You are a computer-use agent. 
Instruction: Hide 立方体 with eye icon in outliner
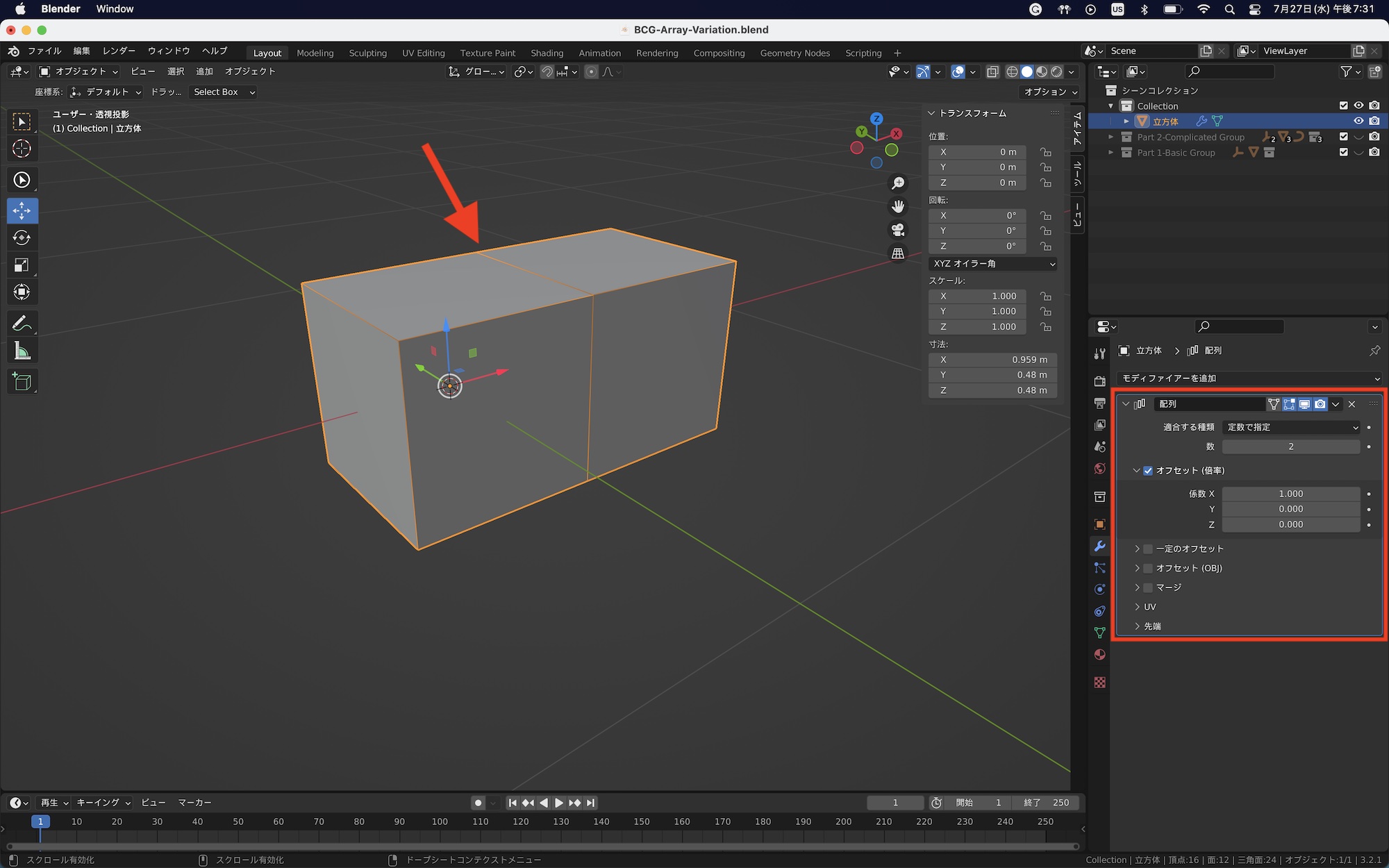click(x=1358, y=122)
